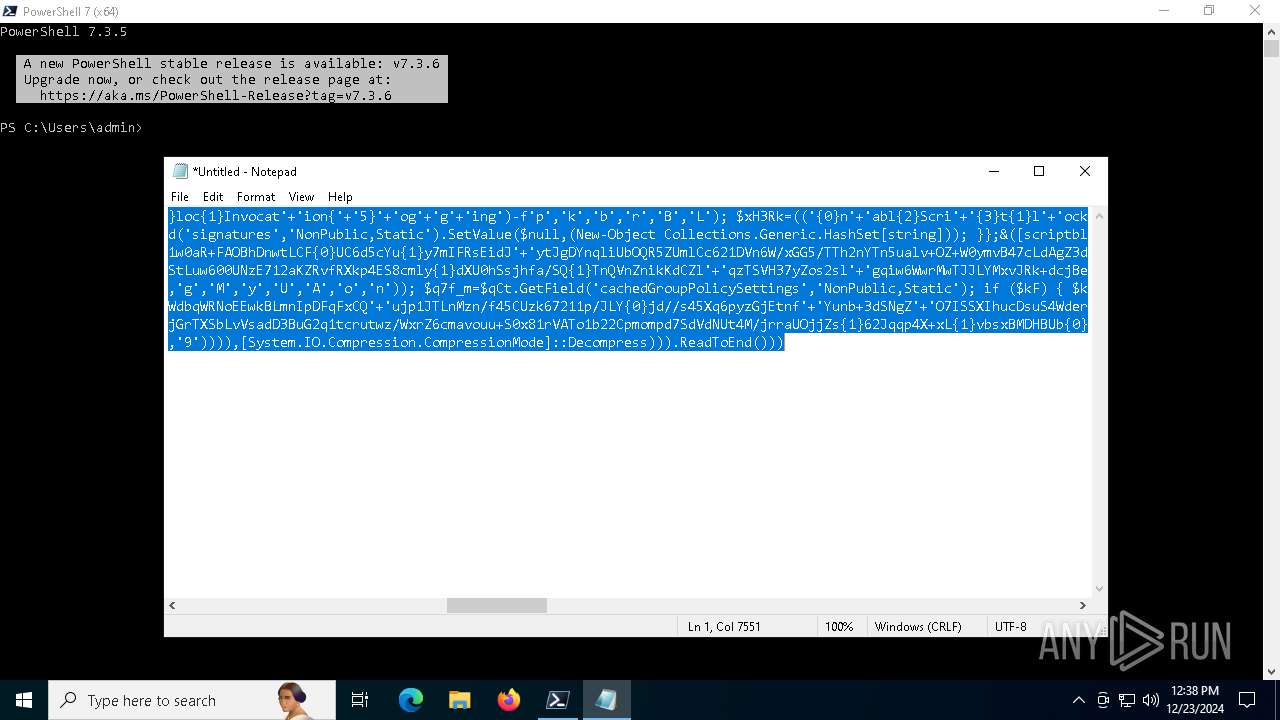Viewport: 1280px width, 720px height.
Task: Click Notepad horizontal scrollbar right arrow
Action: point(1082,605)
